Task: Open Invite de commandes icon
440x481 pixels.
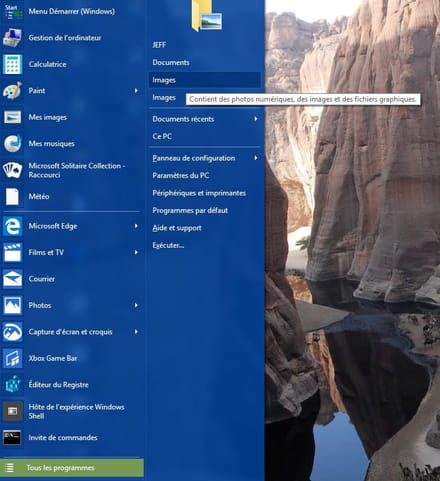Action: point(13,437)
